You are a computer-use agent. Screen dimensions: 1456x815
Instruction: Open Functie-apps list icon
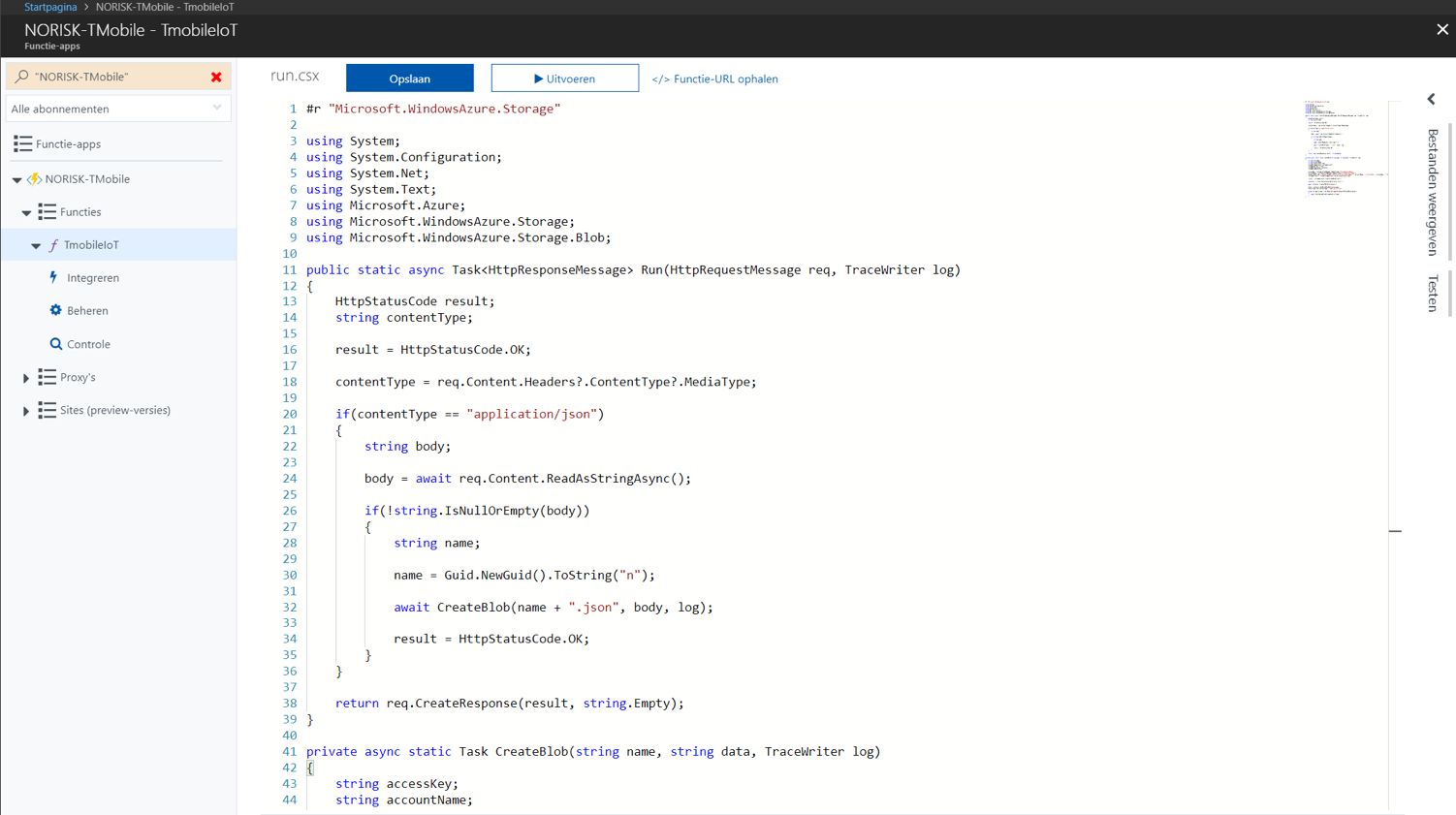[22, 143]
